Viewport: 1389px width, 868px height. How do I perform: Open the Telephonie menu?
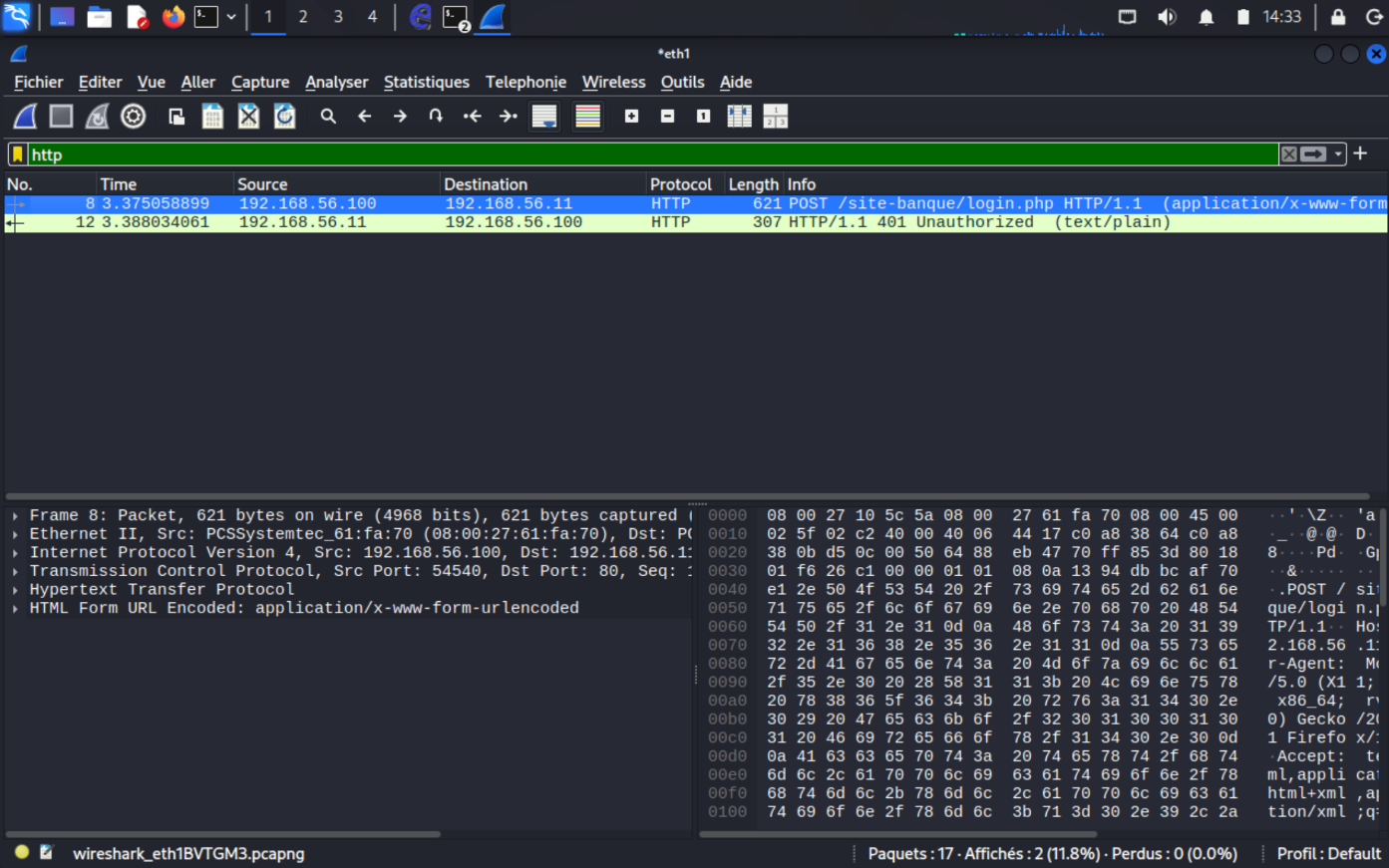(525, 82)
